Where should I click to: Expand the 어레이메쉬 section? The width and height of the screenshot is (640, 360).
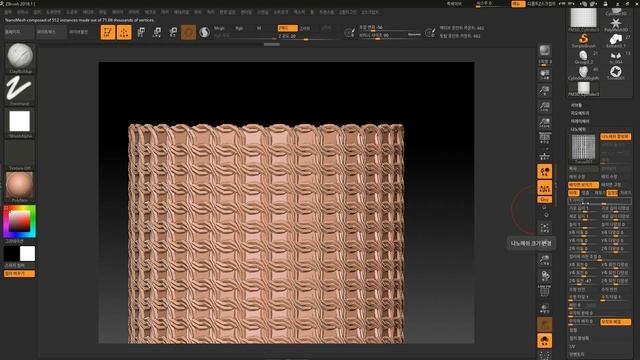tap(580, 121)
